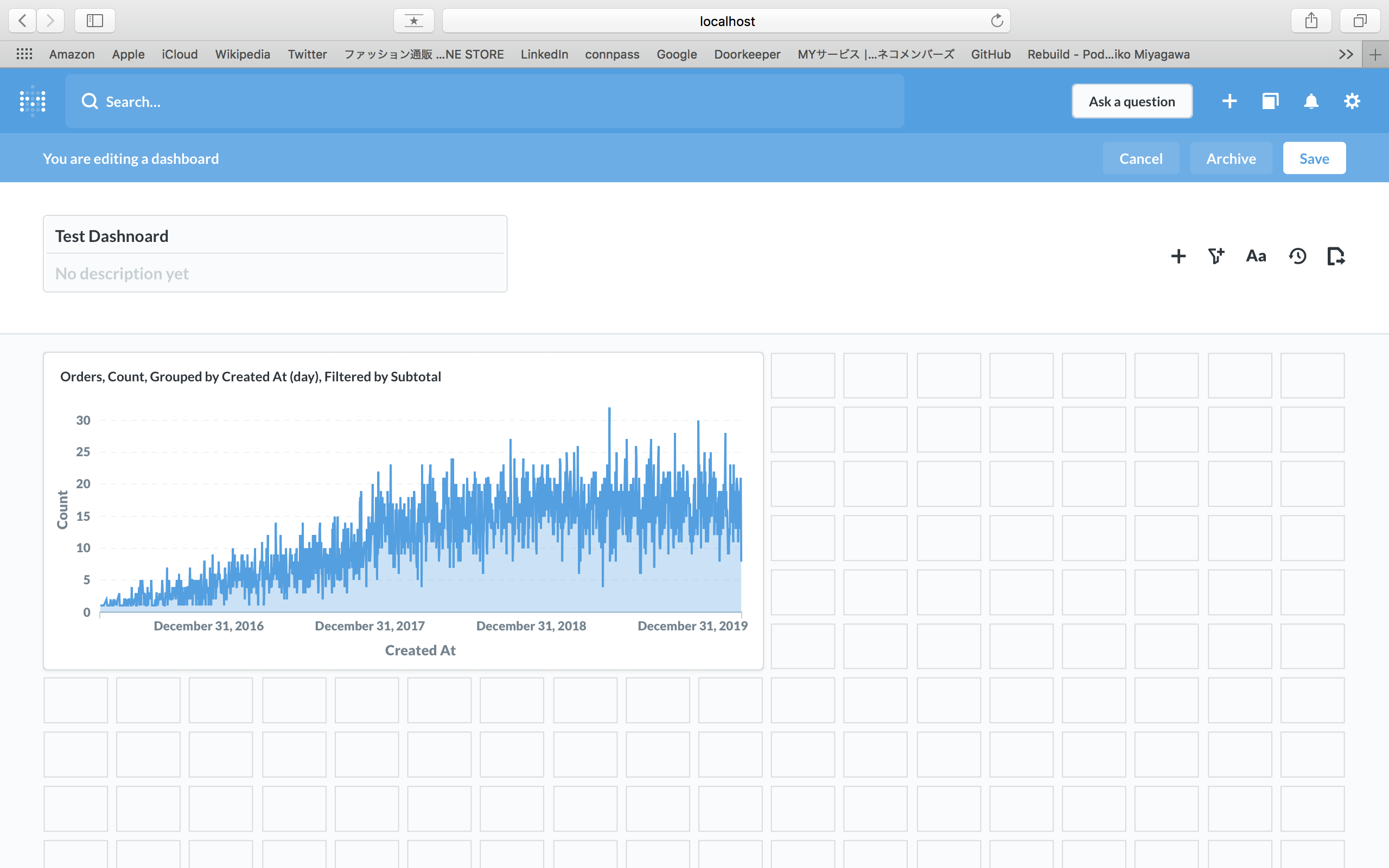
Task: Toggle the Safari sidebar button
Action: click(x=95, y=21)
